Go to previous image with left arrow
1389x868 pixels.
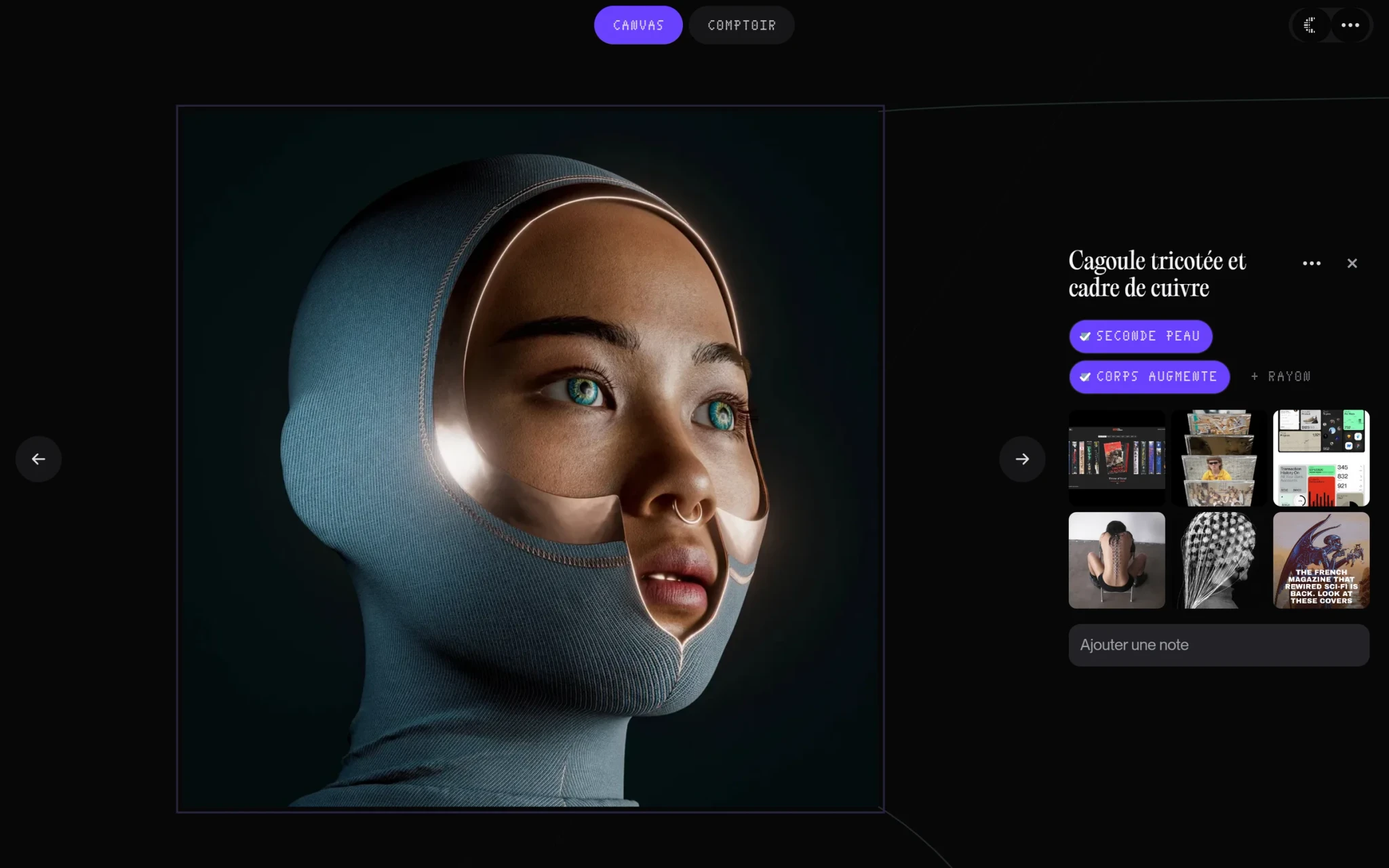coord(39,459)
